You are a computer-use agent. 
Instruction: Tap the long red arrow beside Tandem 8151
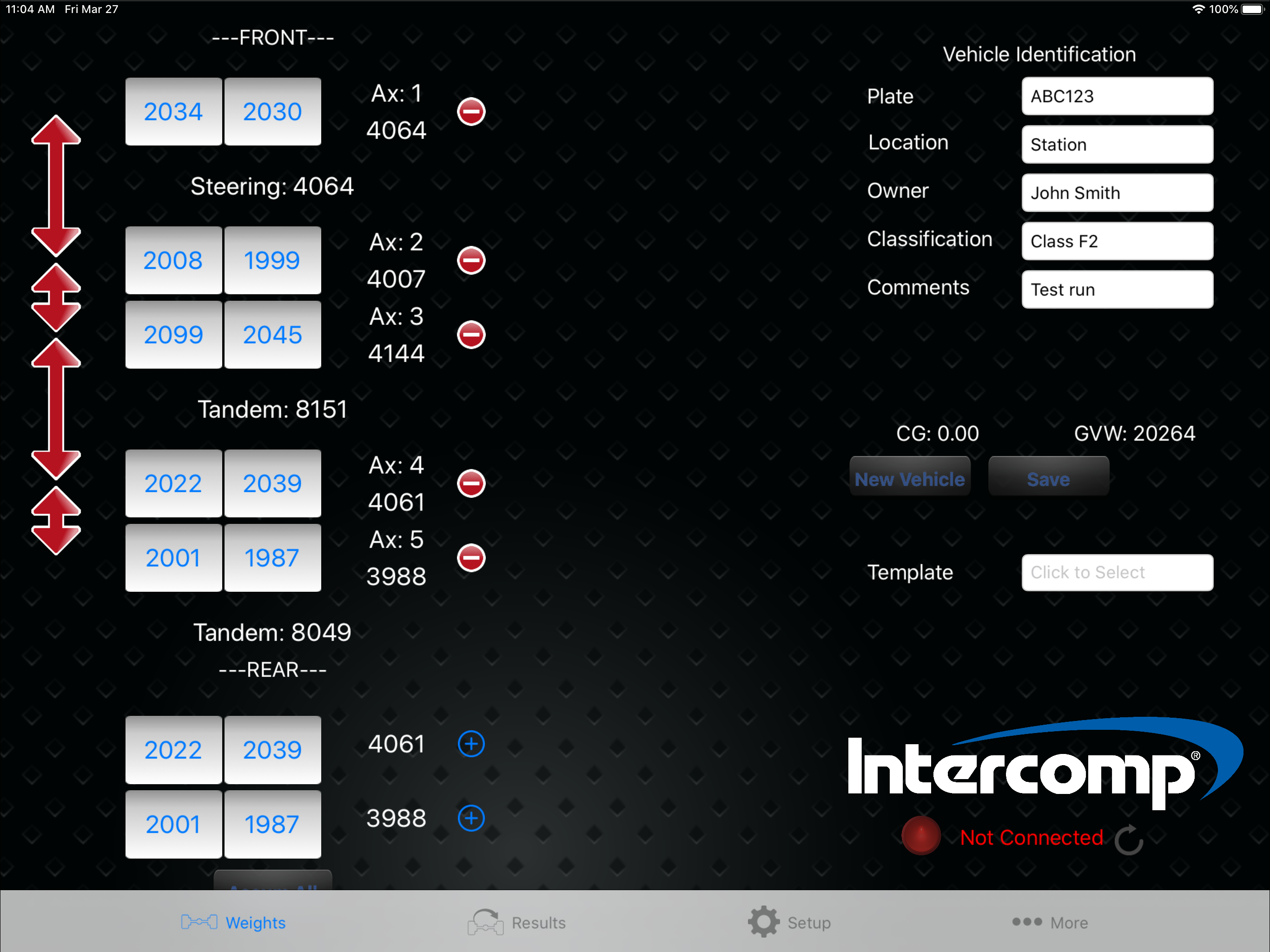pyautogui.click(x=56, y=409)
